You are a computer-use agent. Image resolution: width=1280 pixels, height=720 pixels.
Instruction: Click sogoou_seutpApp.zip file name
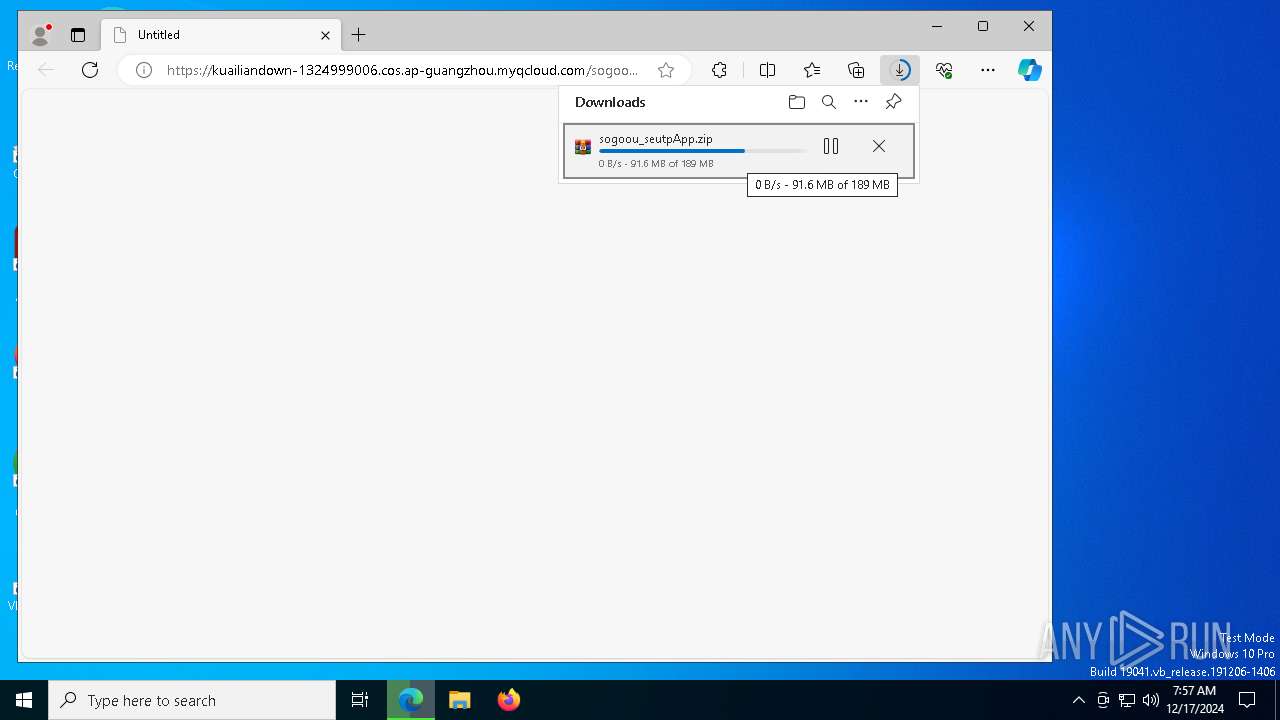[656, 139]
